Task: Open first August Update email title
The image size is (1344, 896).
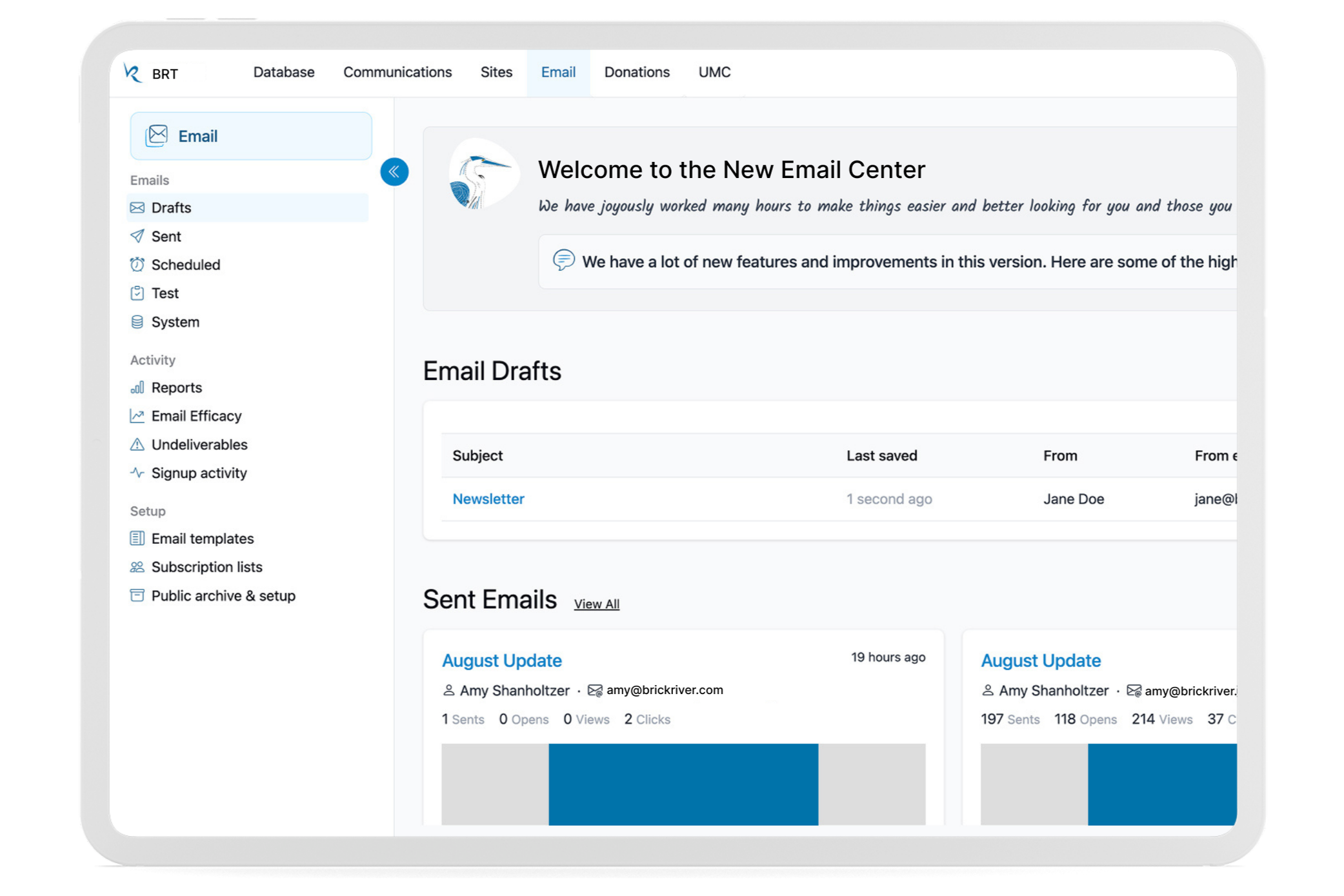Action: (501, 661)
